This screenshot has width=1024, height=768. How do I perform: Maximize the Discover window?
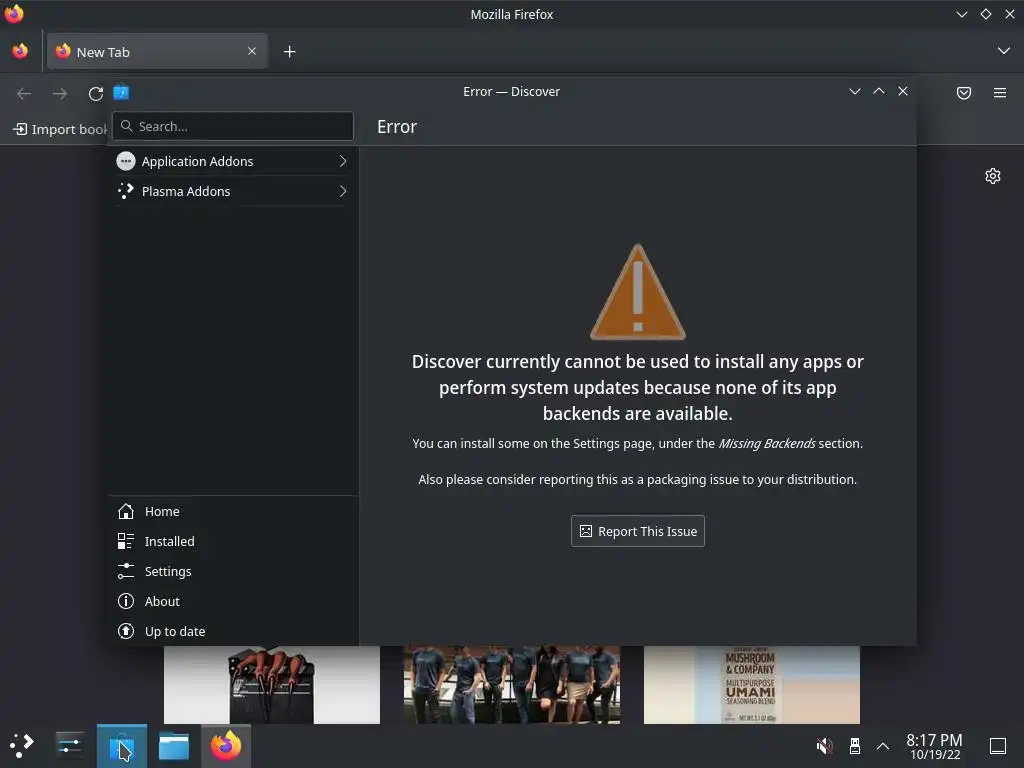tap(879, 91)
